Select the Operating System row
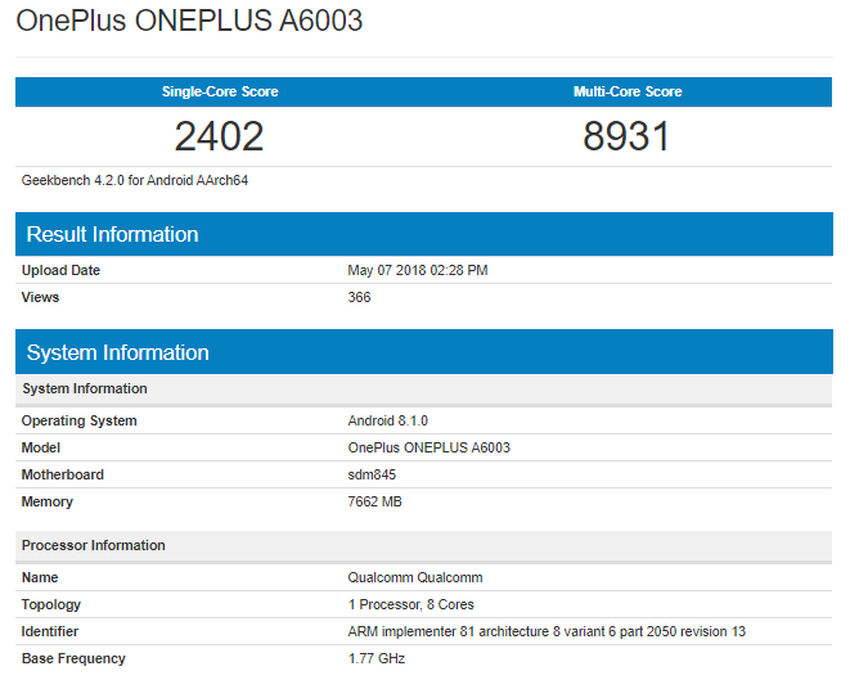 click(78, 421)
